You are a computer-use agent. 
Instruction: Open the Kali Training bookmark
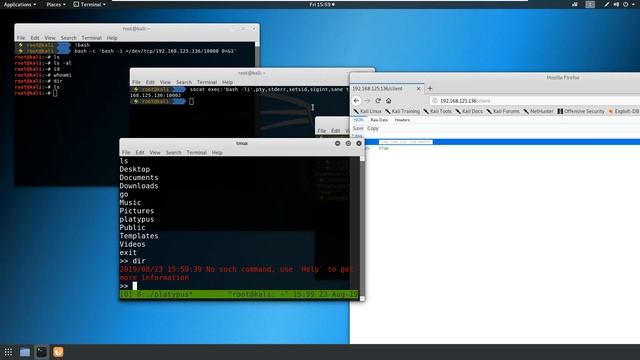click(402, 111)
